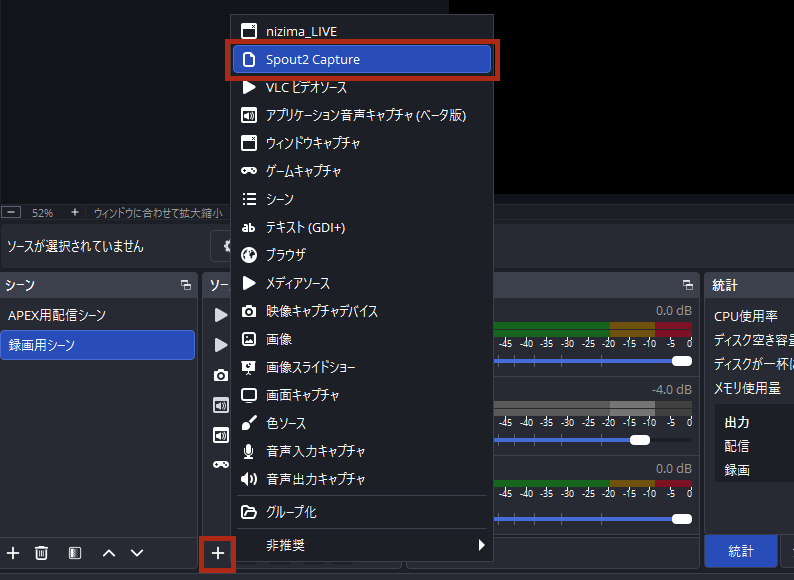This screenshot has height=580, width=794.
Task: Undock the シーン panel
Action: 186,285
